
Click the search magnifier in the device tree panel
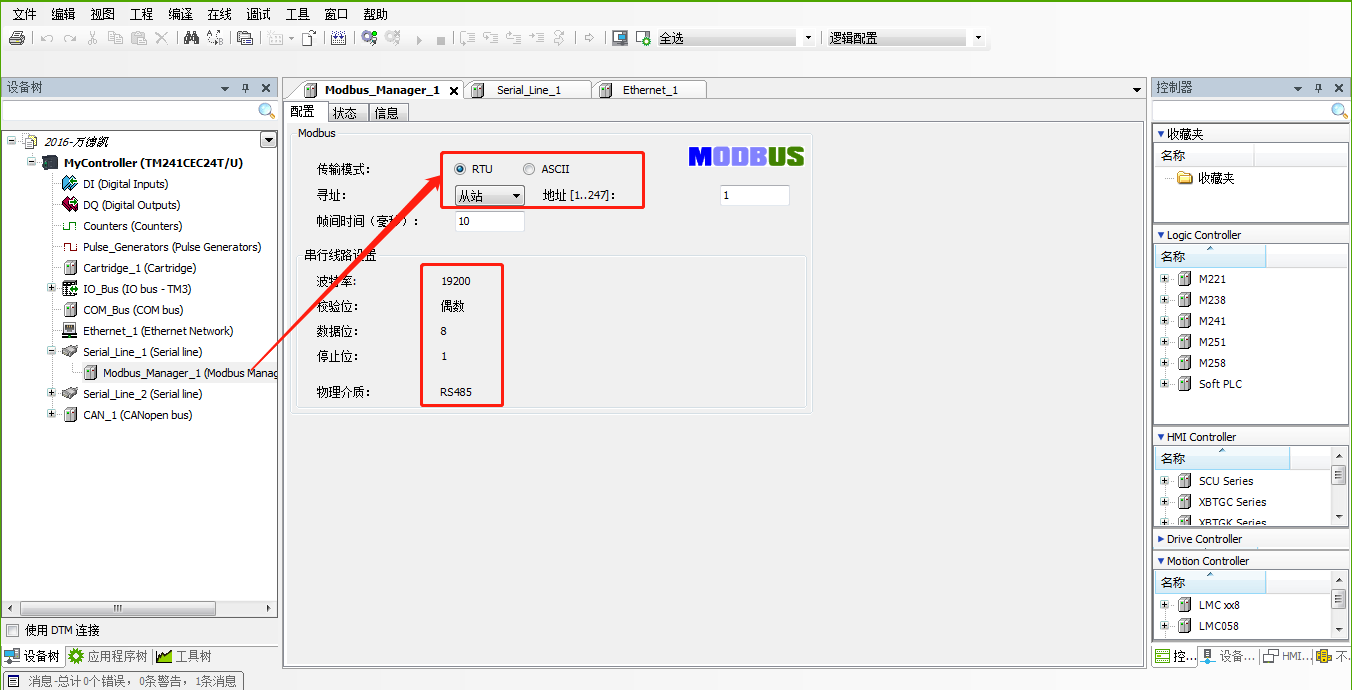tap(266, 111)
